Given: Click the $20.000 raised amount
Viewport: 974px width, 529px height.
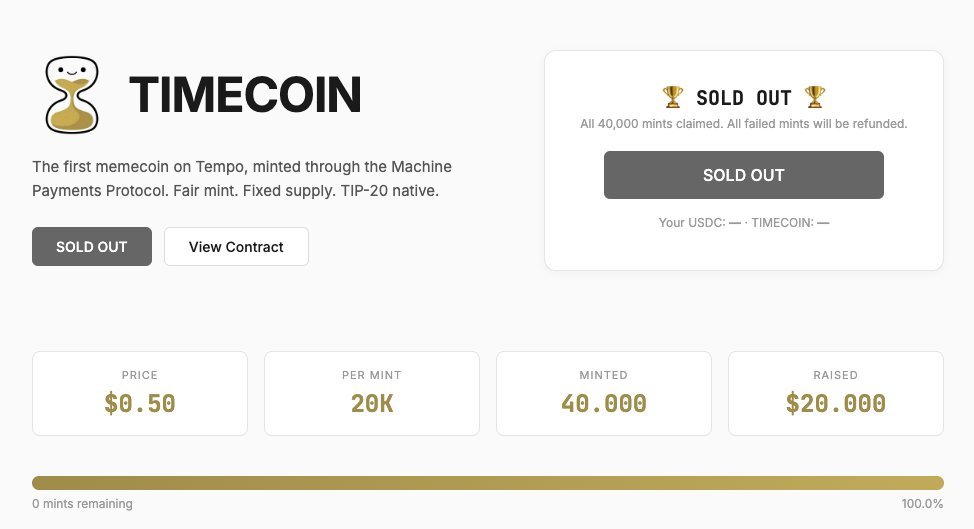Looking at the screenshot, I should click(x=836, y=404).
